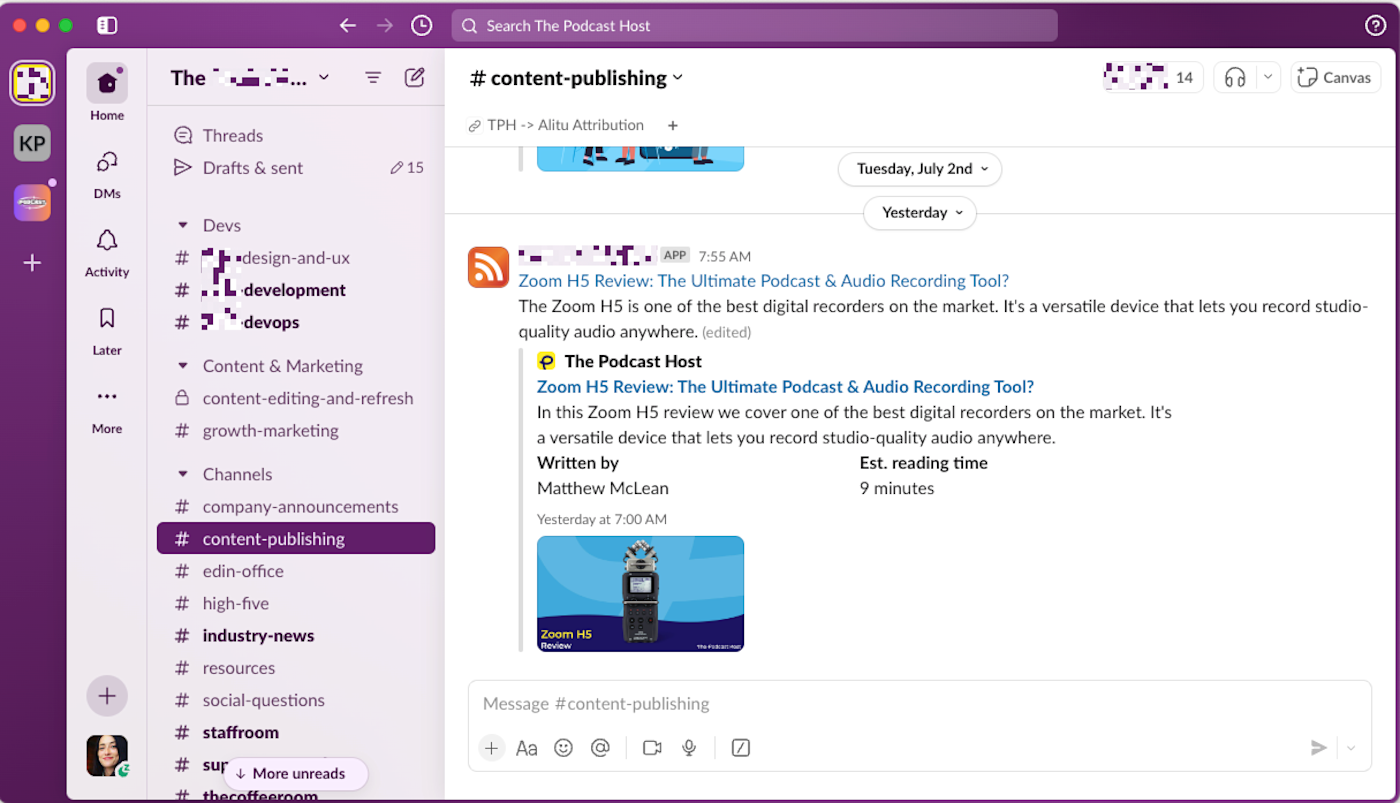Open the history clock icon
The width and height of the screenshot is (1400, 803).
(x=422, y=26)
